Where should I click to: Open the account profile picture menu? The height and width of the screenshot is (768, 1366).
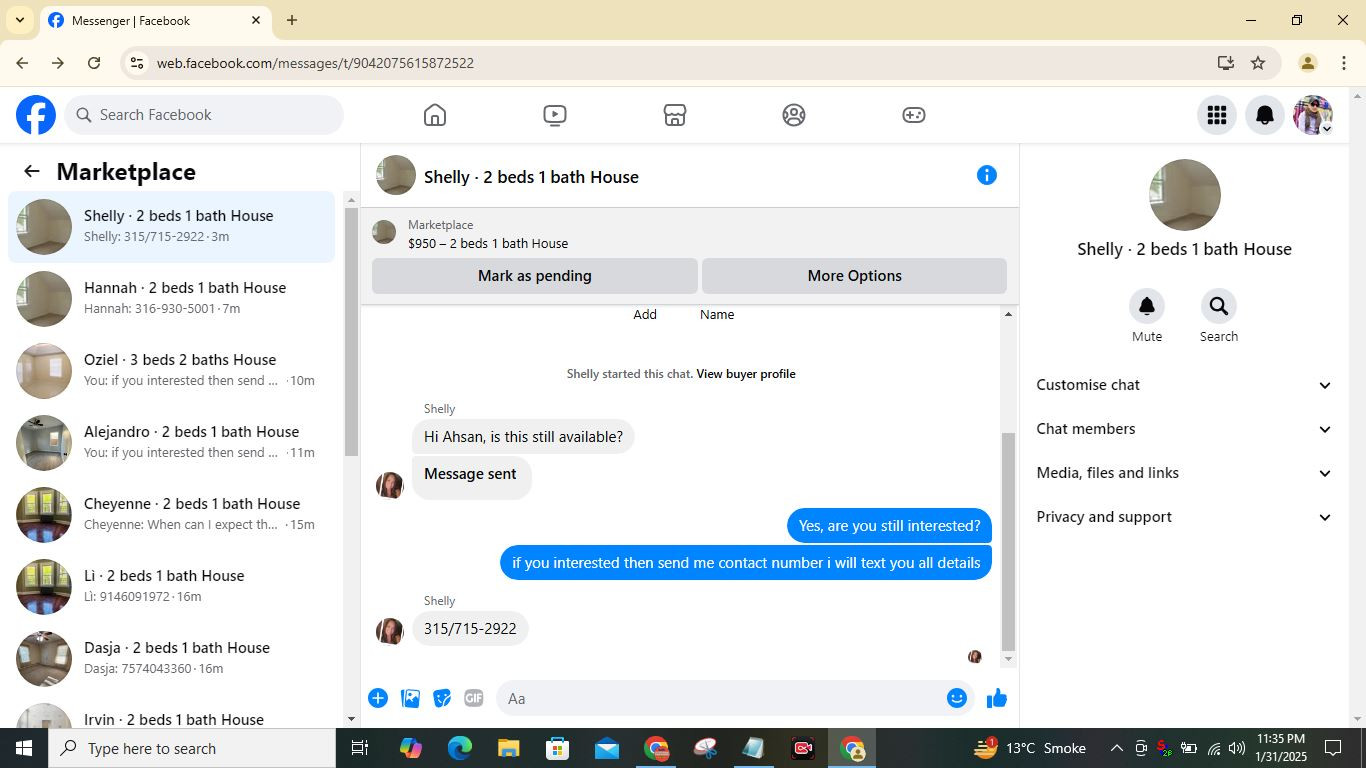point(1313,115)
